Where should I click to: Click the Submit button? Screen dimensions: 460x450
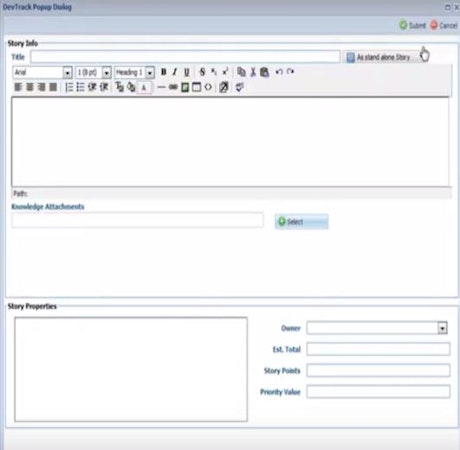coord(413,25)
